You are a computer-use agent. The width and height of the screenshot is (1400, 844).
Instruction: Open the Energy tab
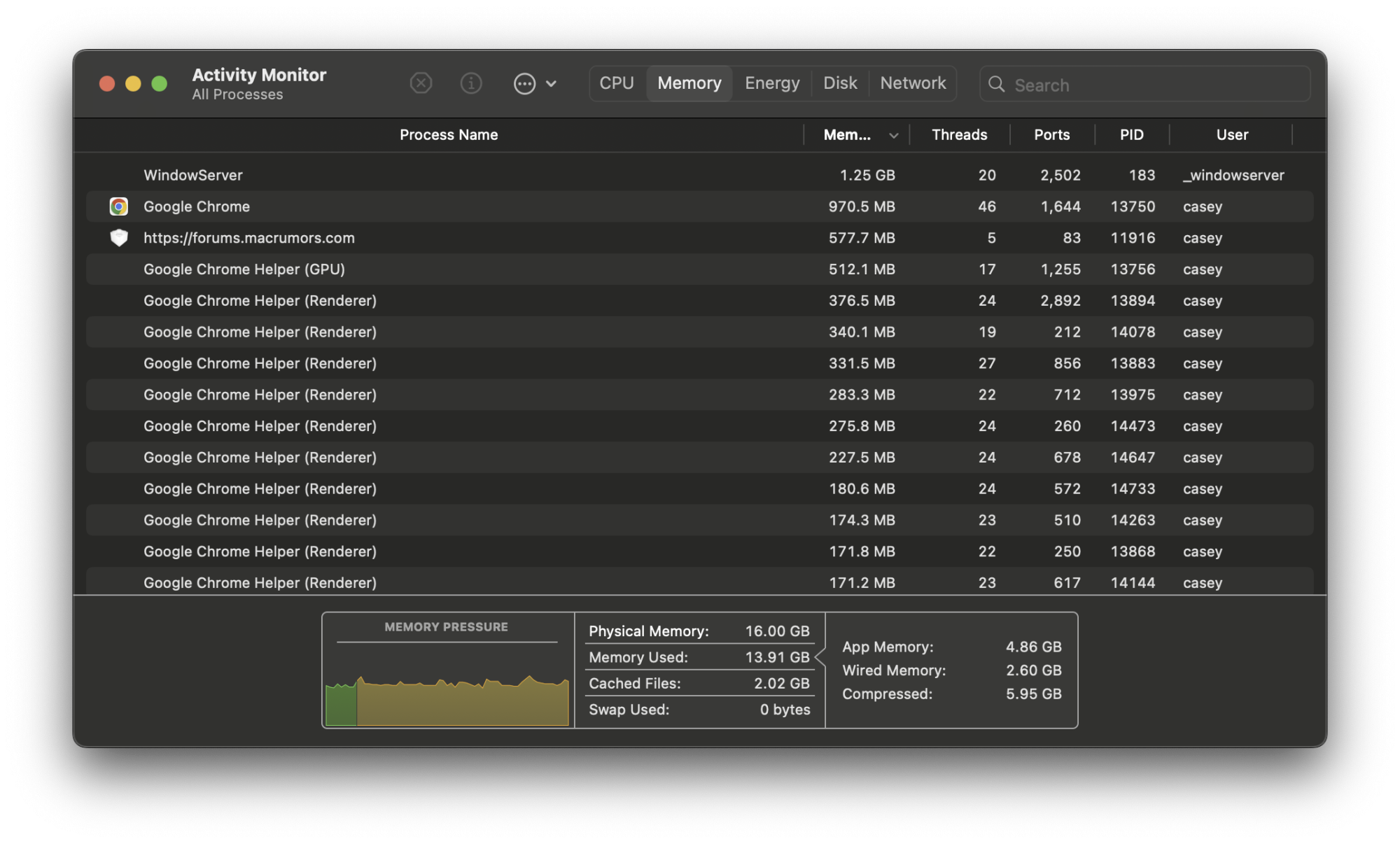coord(772,83)
